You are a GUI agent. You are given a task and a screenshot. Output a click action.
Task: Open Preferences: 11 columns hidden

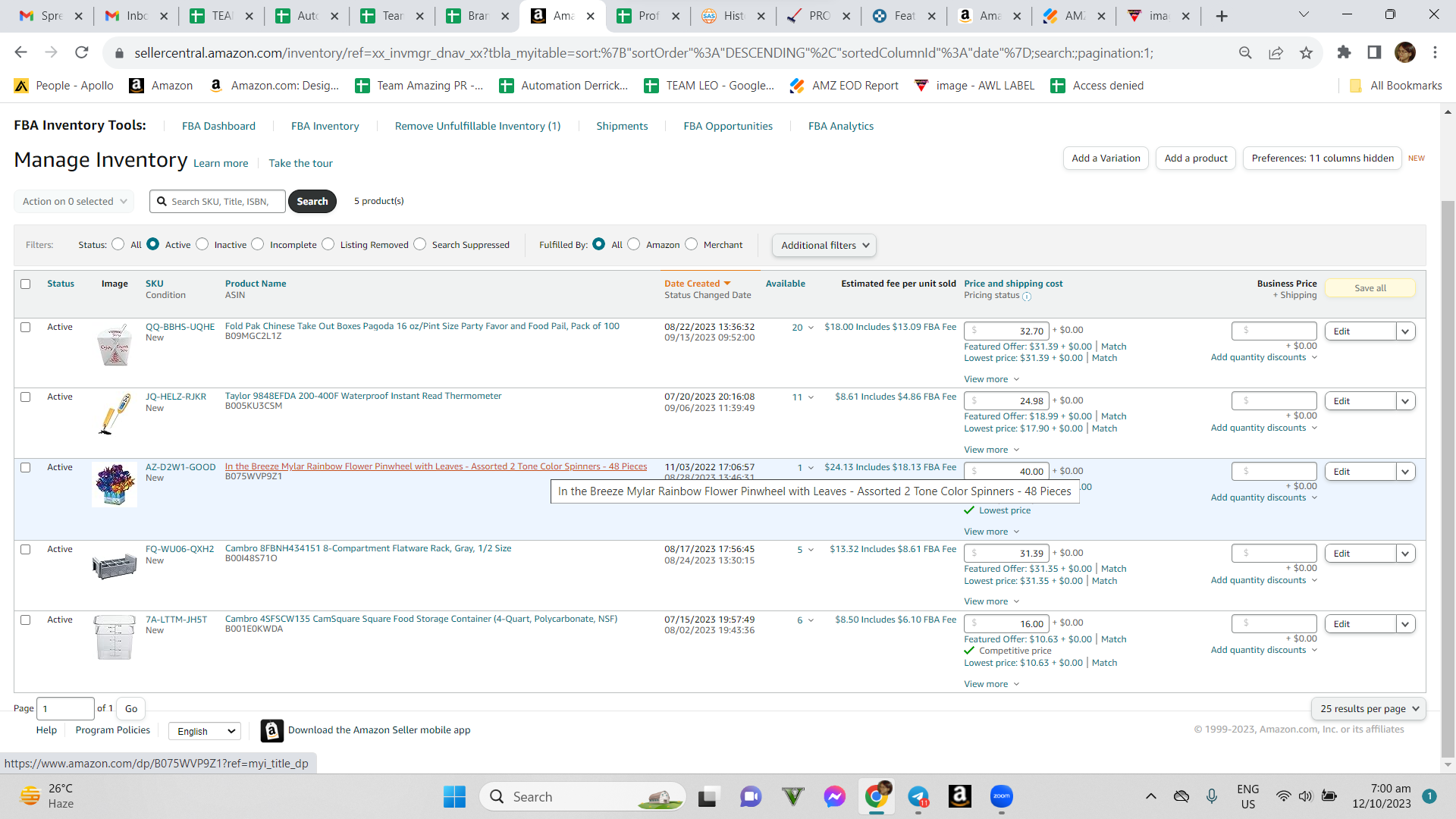[1323, 158]
